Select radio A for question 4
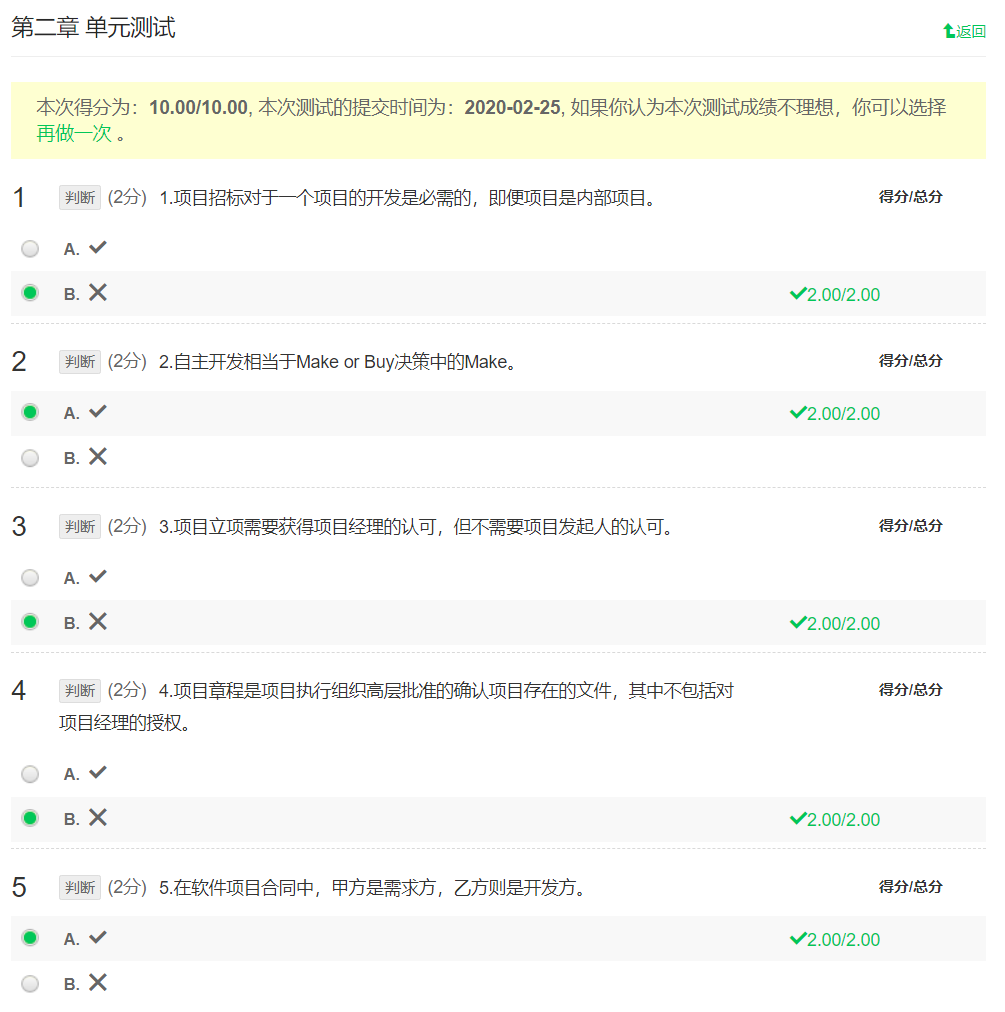The width and height of the screenshot is (1005, 1012). click(30, 774)
